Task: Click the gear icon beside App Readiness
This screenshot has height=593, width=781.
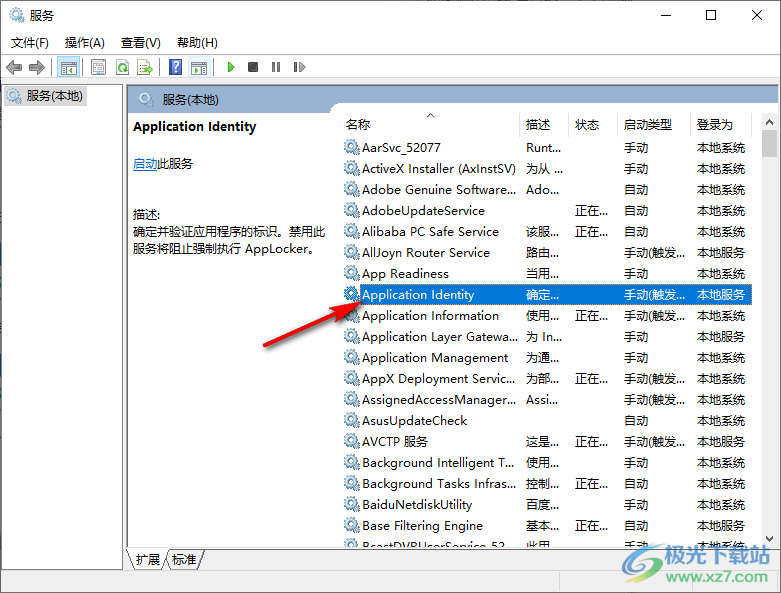Action: click(x=352, y=273)
